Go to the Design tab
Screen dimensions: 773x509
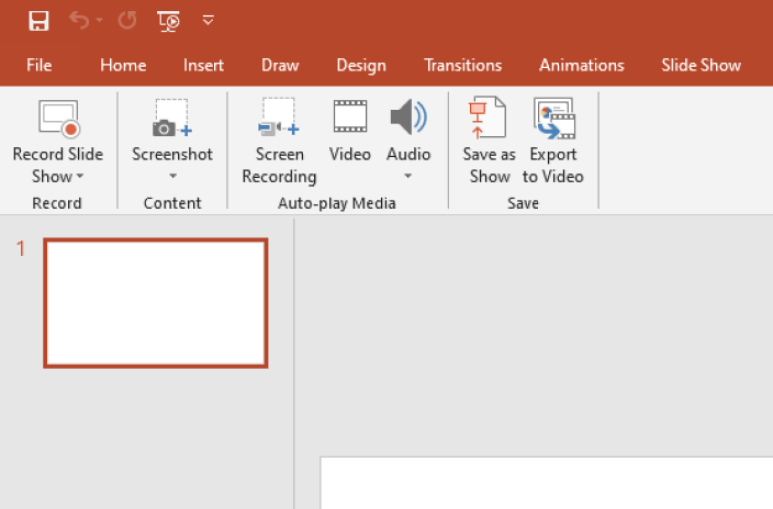[x=361, y=65]
